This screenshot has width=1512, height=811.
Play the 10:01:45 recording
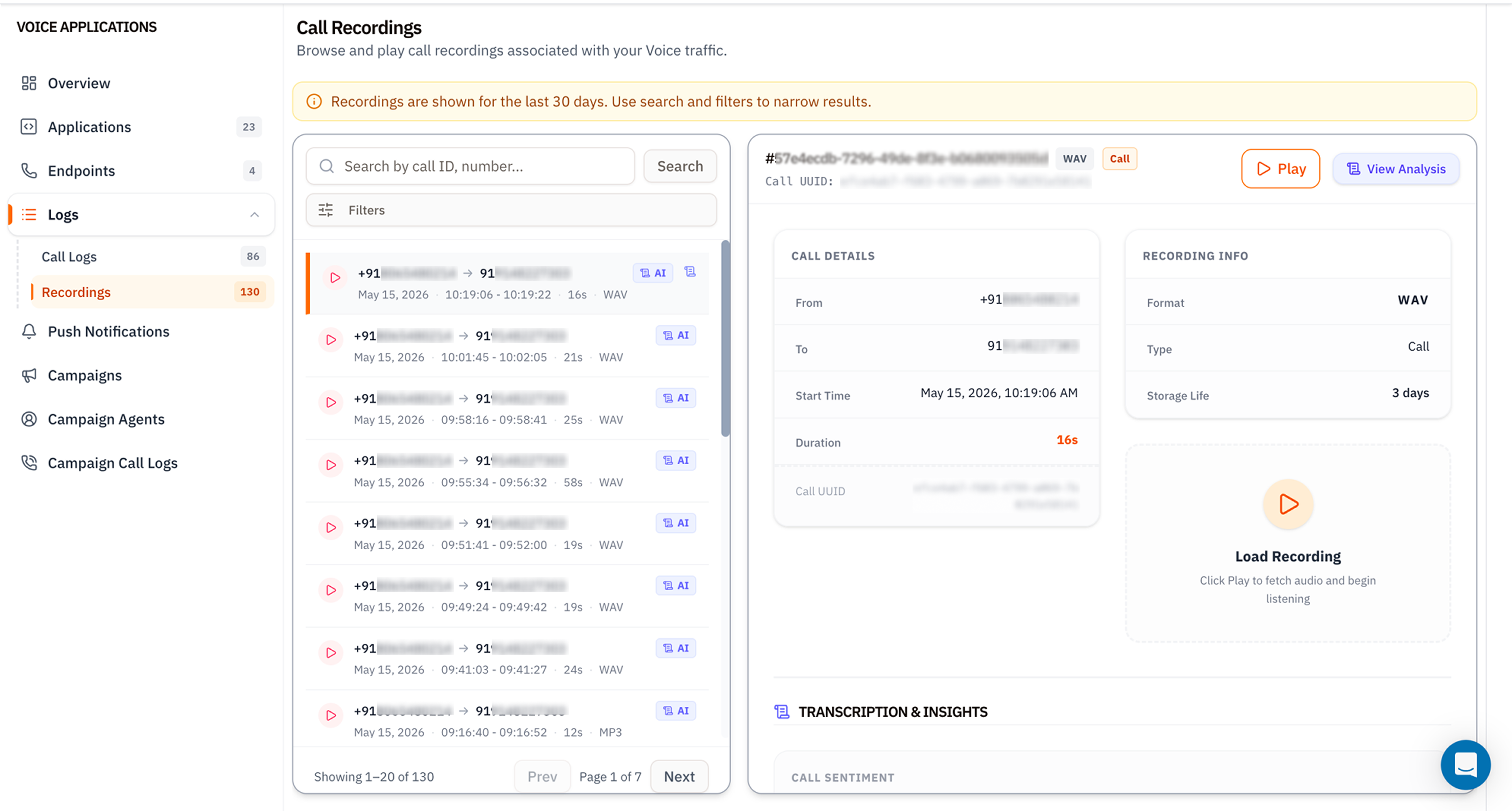coord(331,340)
